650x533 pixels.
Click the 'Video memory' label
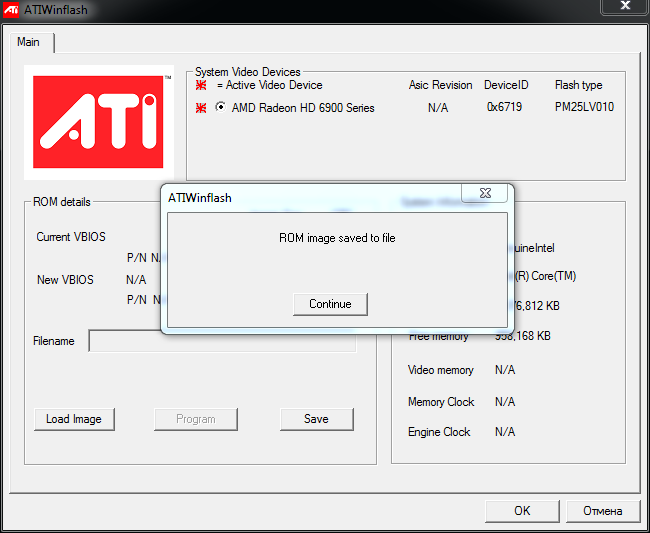(441, 370)
